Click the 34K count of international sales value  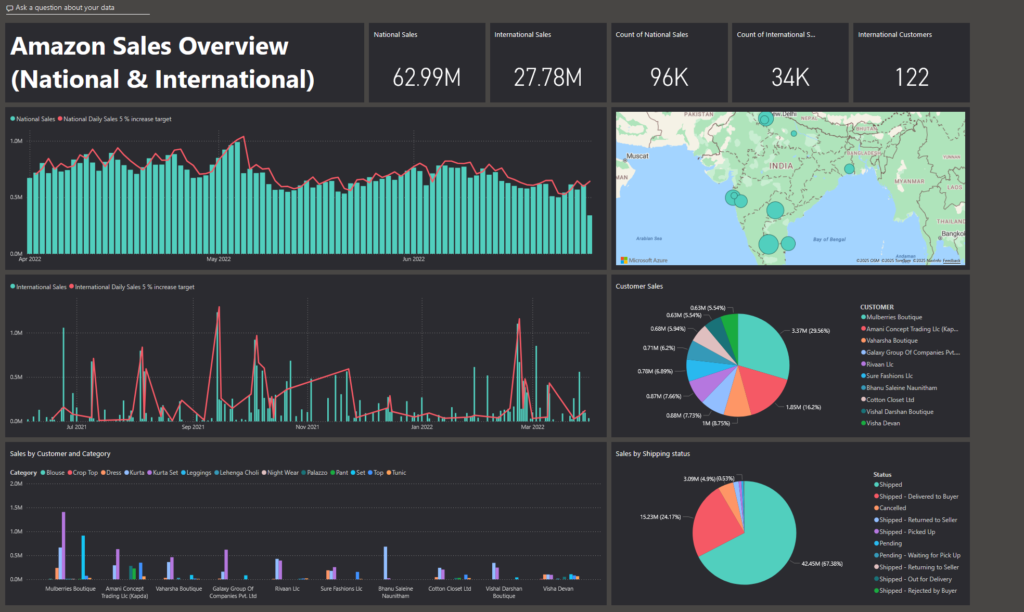pyautogui.click(x=790, y=78)
